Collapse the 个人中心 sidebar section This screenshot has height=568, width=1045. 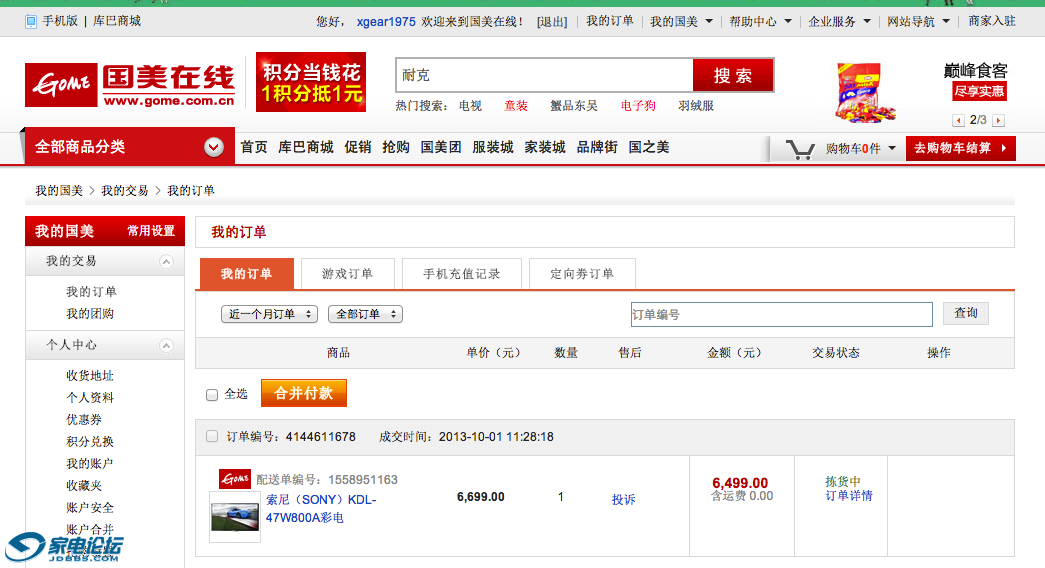coord(166,345)
